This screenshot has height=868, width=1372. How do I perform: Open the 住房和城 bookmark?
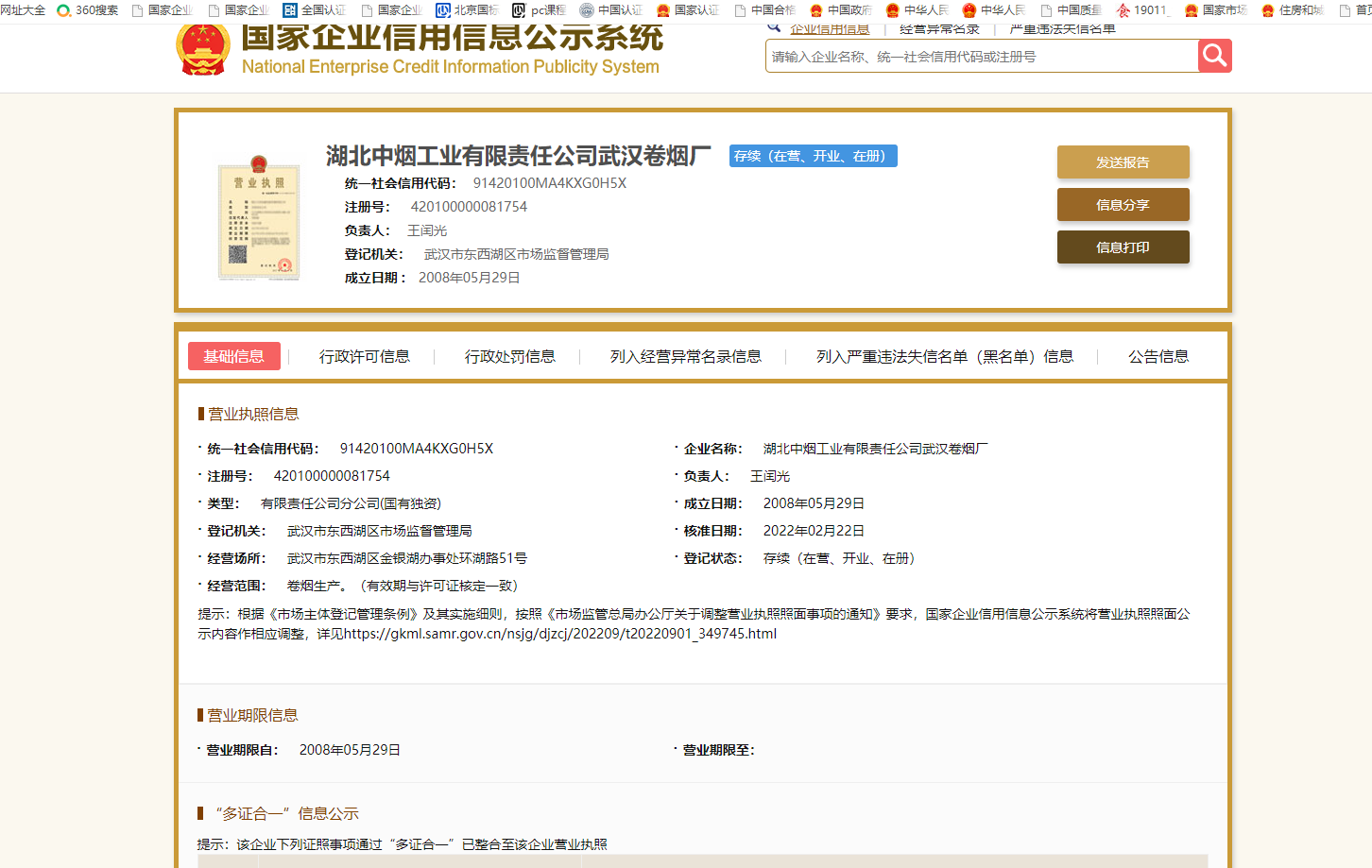(1293, 10)
